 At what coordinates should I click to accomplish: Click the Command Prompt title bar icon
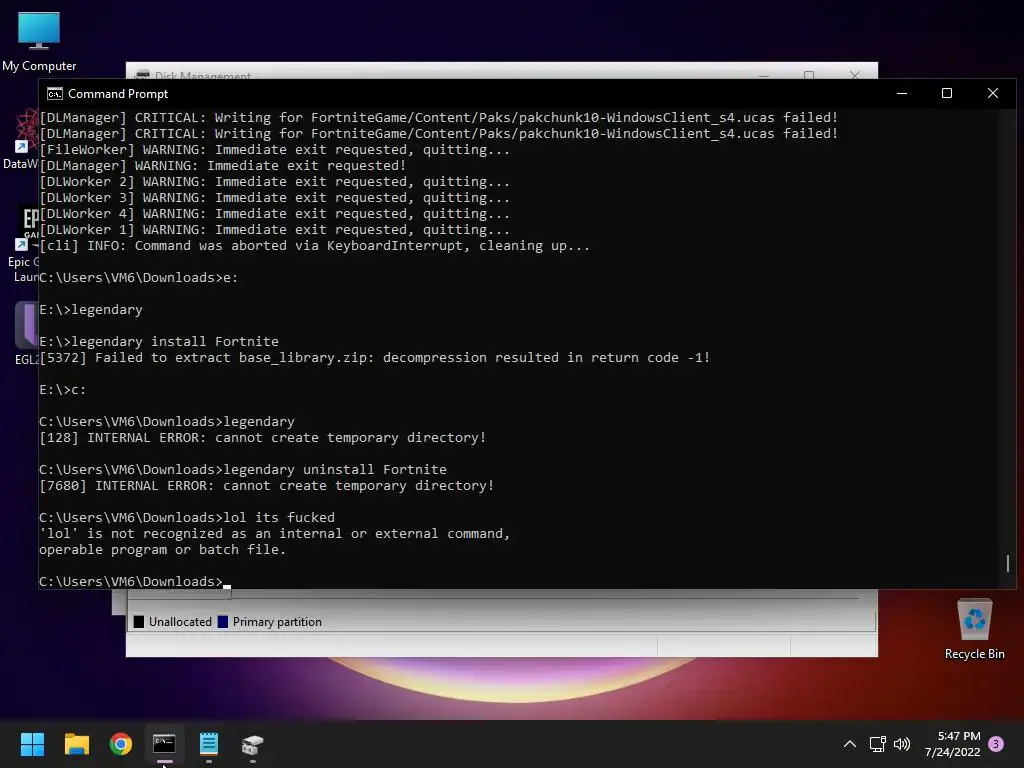pyautogui.click(x=55, y=94)
